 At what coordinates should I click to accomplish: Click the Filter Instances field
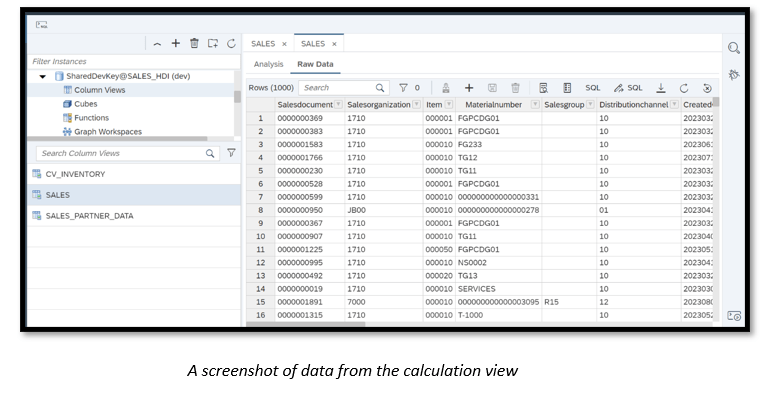click(x=133, y=61)
